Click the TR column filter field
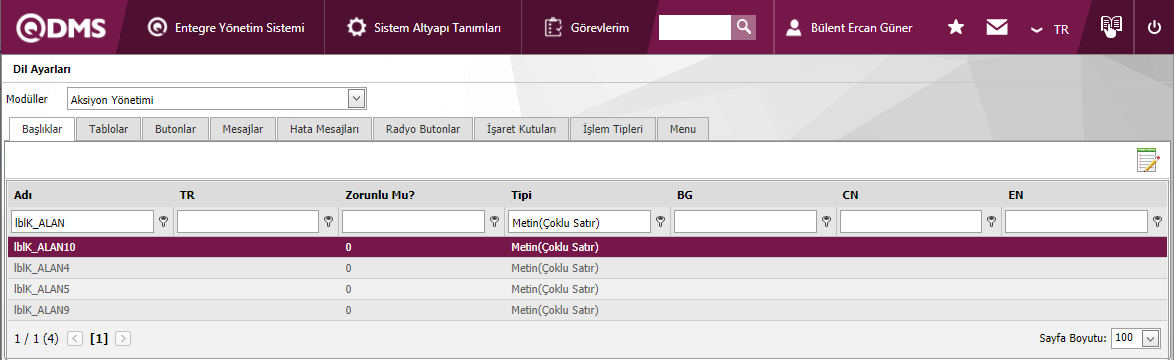1174x360 pixels. [x=248, y=222]
